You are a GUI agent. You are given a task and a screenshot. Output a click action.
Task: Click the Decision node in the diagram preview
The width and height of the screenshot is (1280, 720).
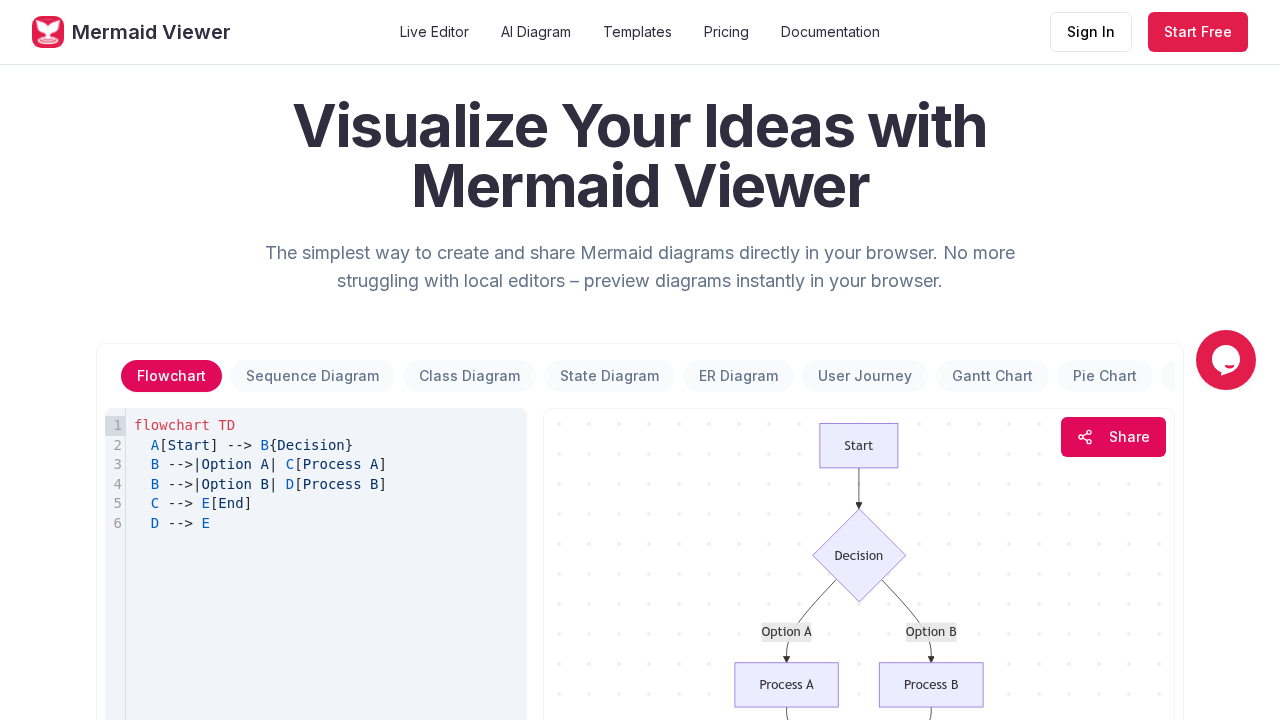[858, 555]
